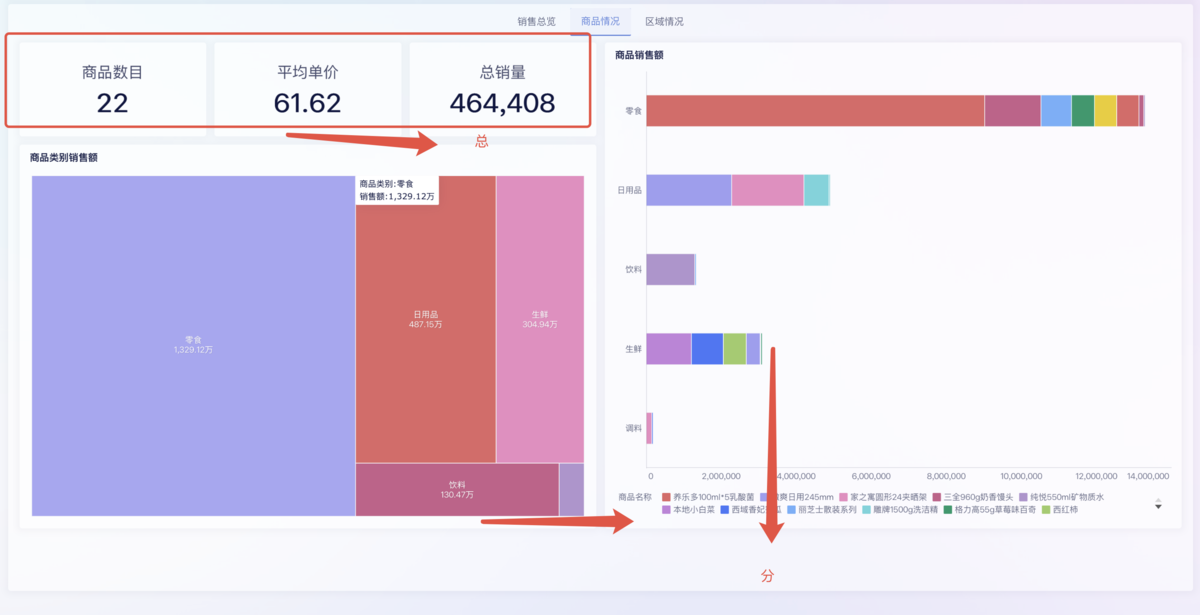Go to the 区域情况 tab
1200x615 pixels.
pyautogui.click(x=664, y=21)
